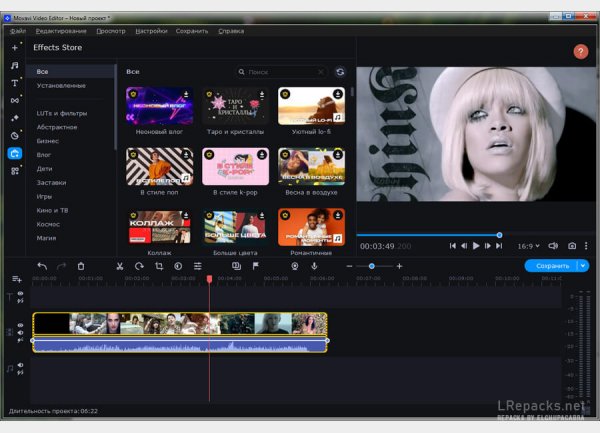Viewport: 600px width, 433px height.
Task: Open the player three-dot options menu
Action: pos(586,246)
